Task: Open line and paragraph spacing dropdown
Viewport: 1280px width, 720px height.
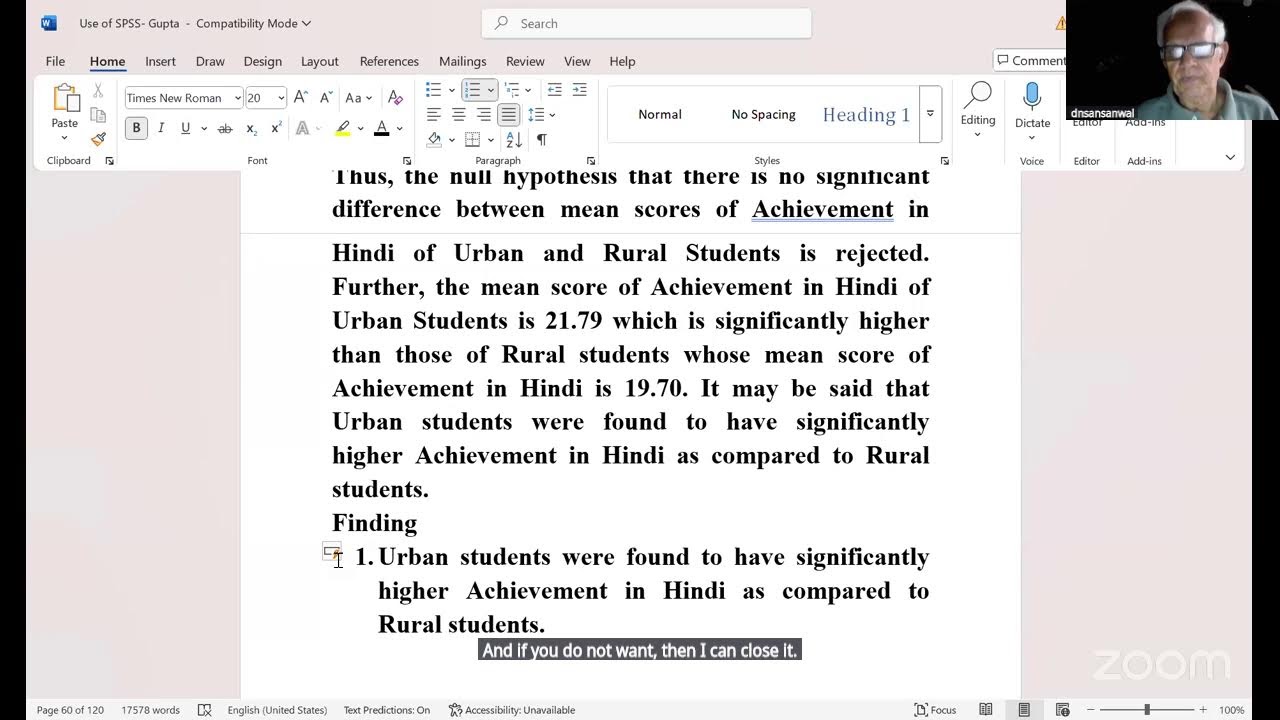Action: (541, 114)
